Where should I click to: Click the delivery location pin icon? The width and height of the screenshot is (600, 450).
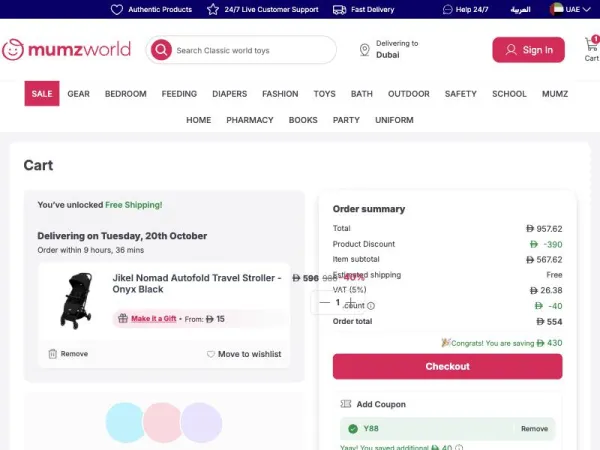click(365, 50)
